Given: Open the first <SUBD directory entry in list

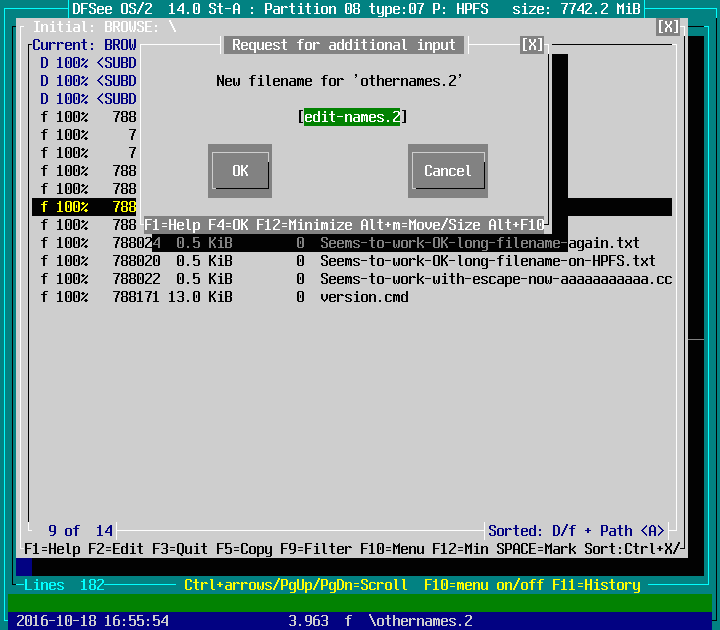Looking at the screenshot, I should click(100, 63).
